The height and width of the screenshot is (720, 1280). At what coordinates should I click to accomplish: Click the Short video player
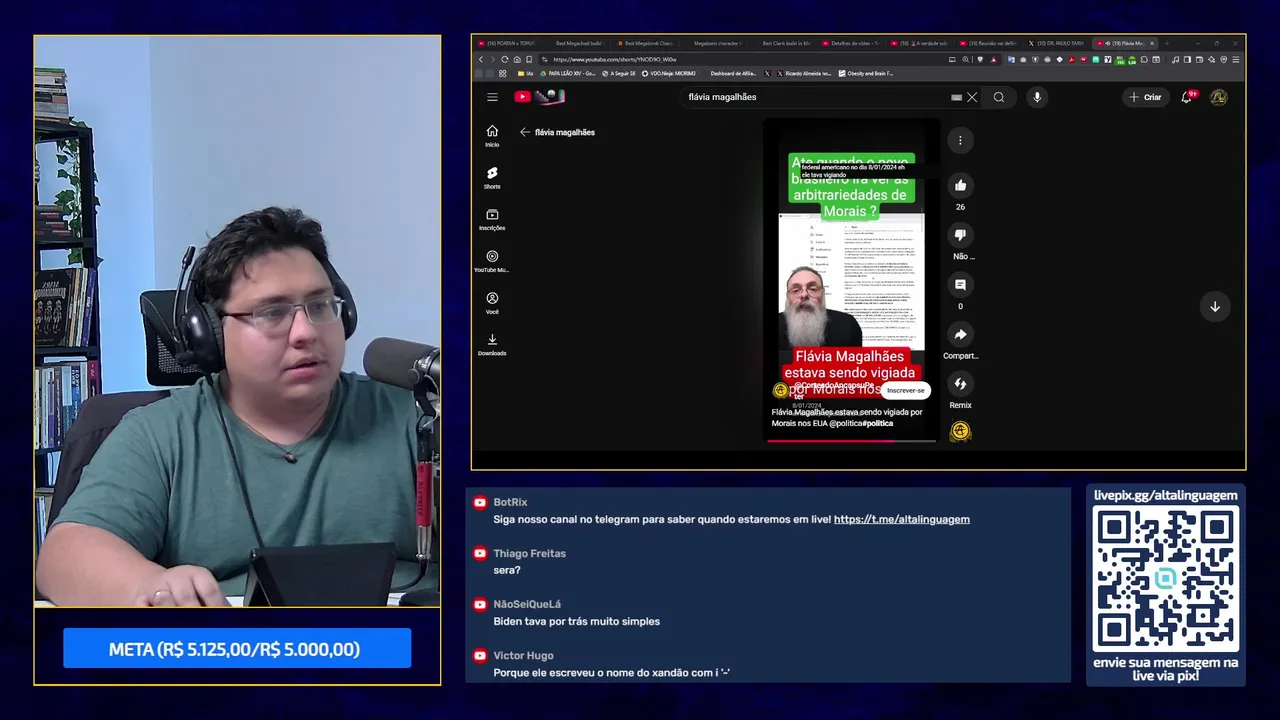(851, 280)
